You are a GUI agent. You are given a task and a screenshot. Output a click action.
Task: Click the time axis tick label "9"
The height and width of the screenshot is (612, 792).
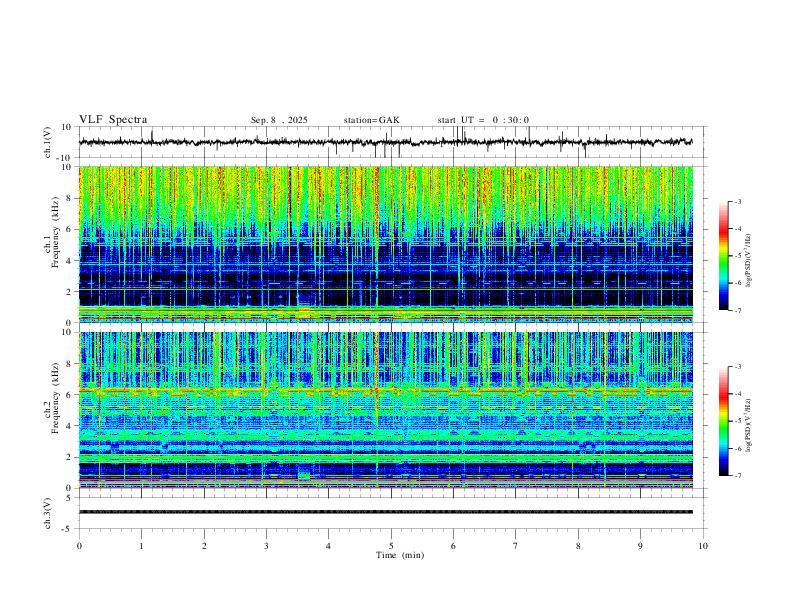(640, 546)
